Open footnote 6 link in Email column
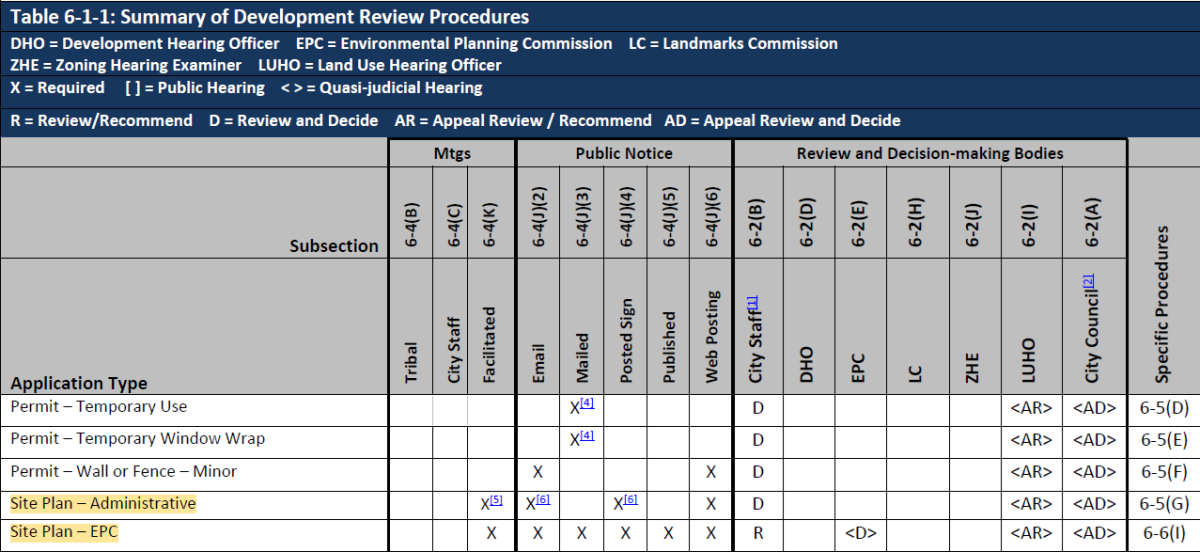Screen dimensions: 1200x552 coord(543,500)
